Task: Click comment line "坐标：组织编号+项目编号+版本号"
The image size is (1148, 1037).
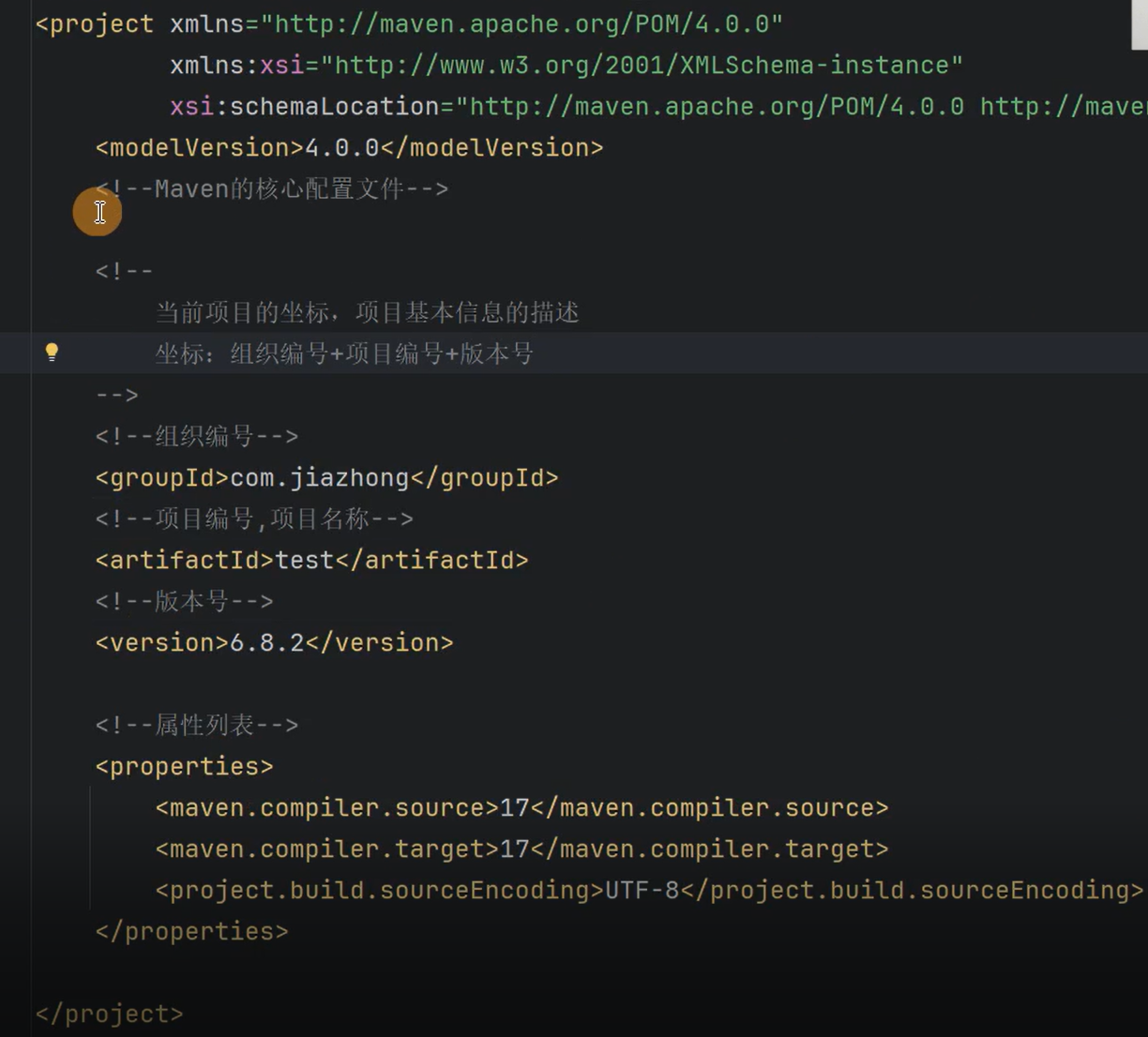Action: 344,353
